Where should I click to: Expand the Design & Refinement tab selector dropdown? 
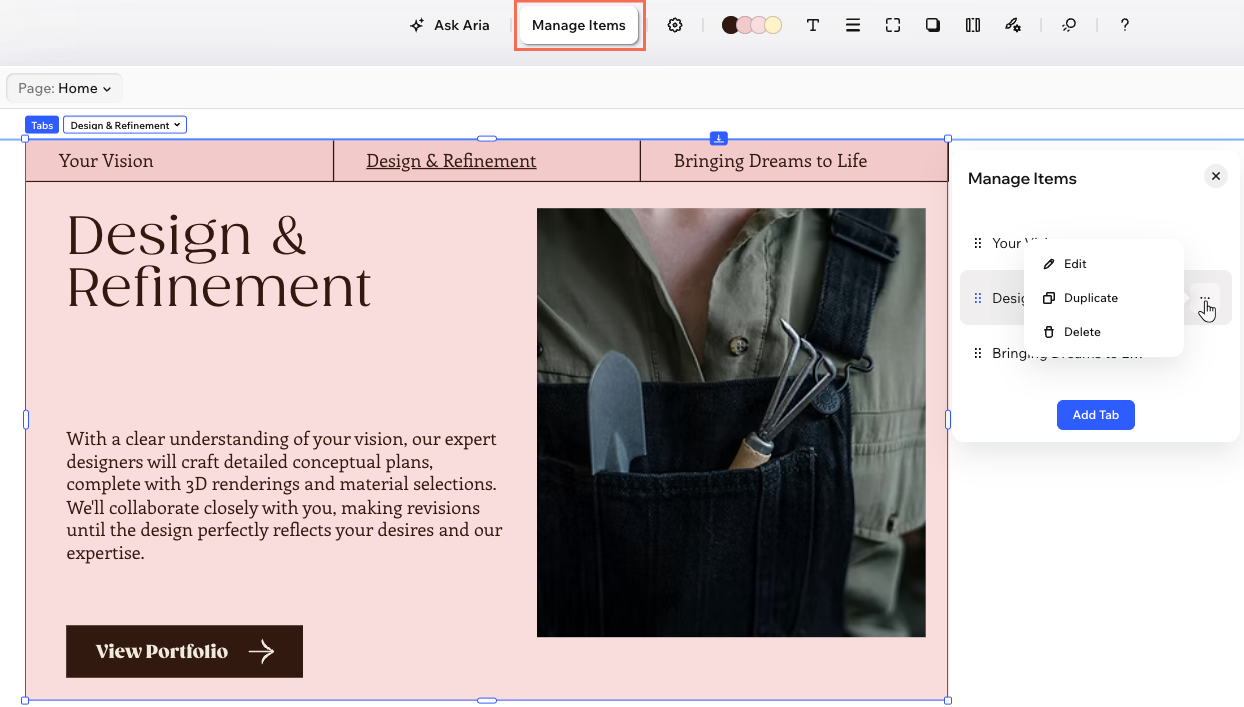coord(125,125)
